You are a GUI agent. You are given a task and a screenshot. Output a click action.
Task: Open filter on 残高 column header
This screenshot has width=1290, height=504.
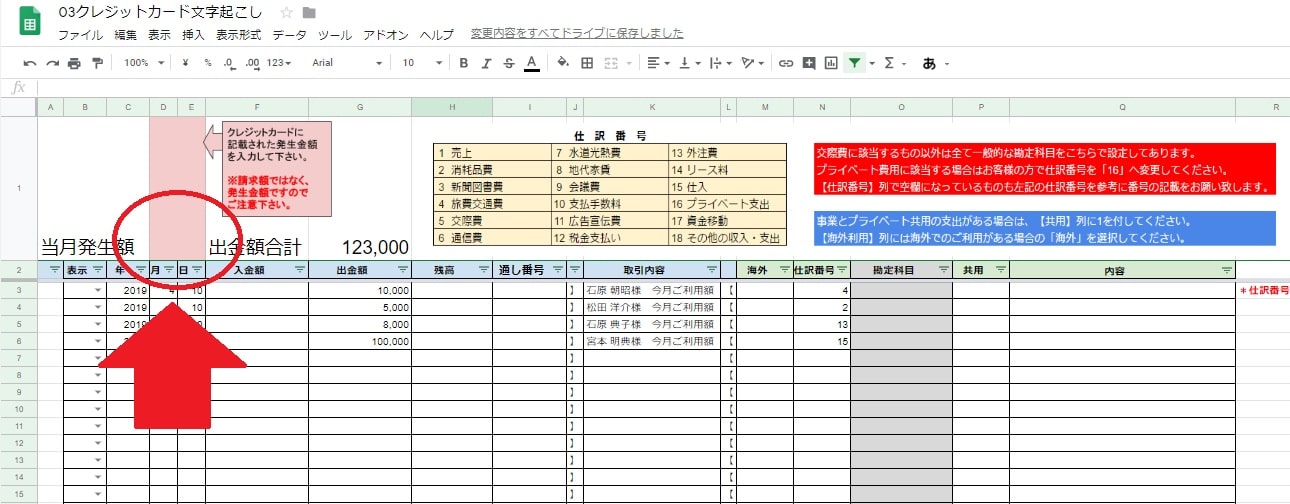[x=484, y=269]
